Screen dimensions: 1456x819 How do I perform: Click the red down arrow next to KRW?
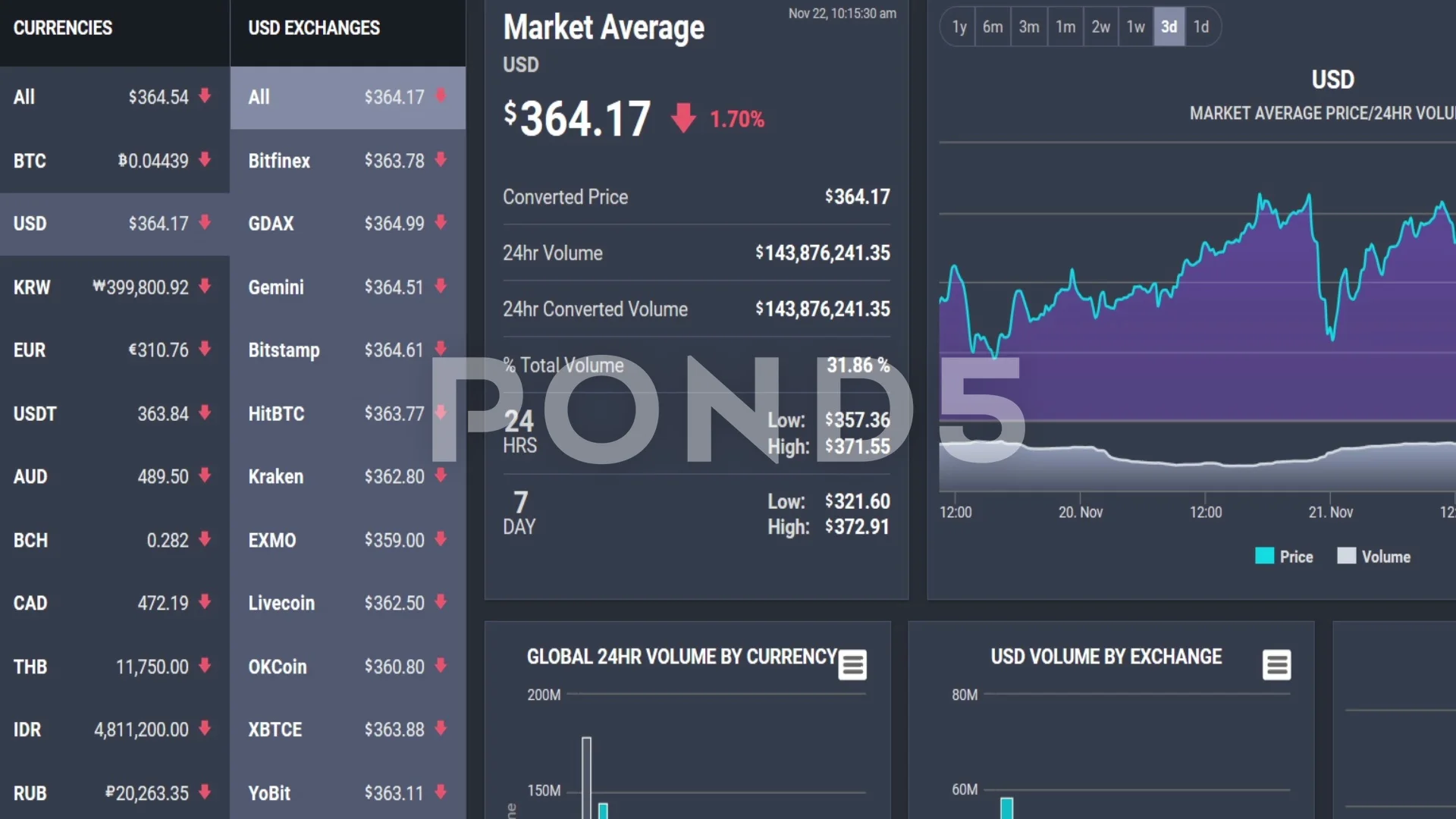[207, 287]
